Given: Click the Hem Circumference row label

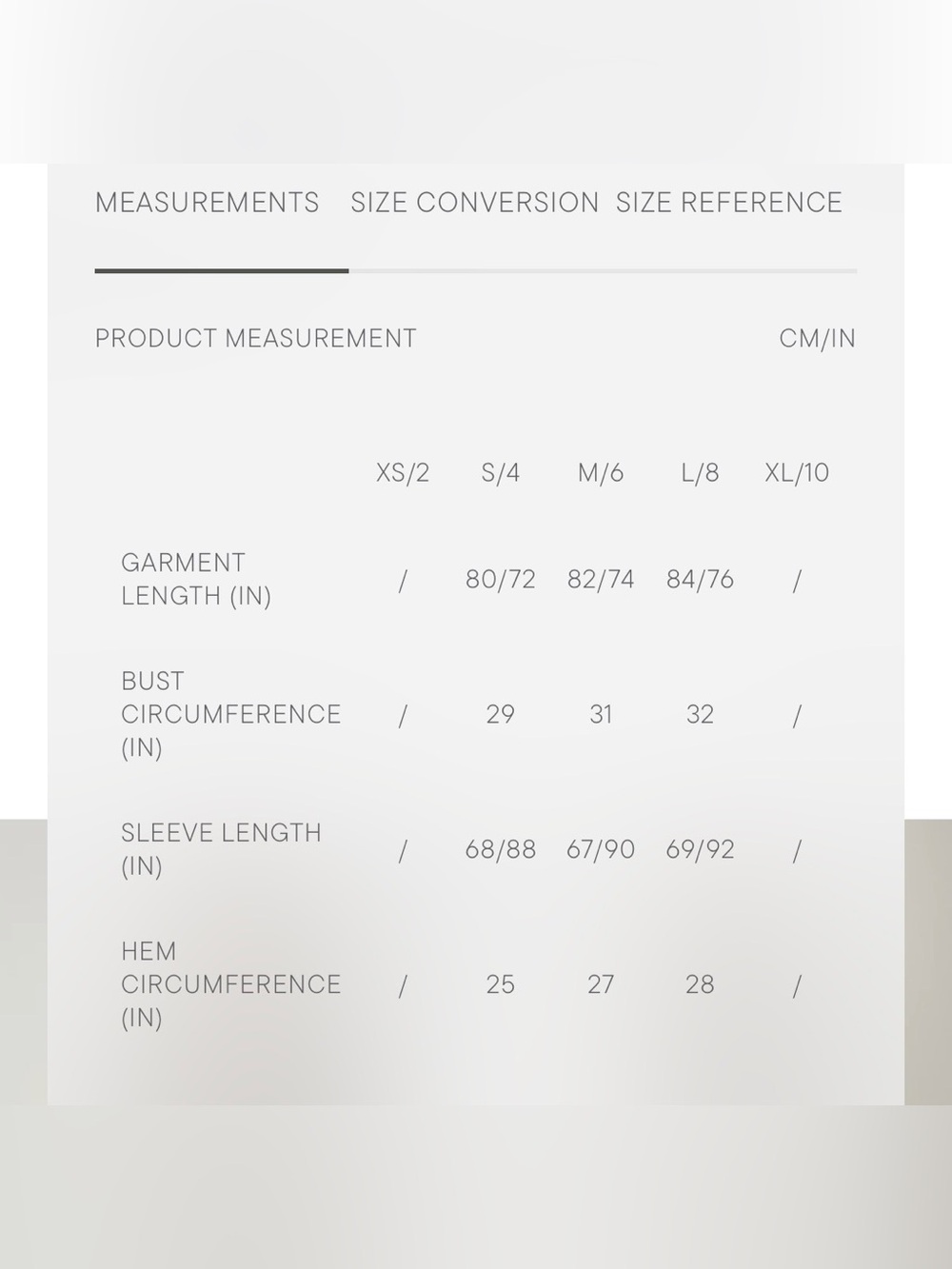Looking at the screenshot, I should (230, 984).
